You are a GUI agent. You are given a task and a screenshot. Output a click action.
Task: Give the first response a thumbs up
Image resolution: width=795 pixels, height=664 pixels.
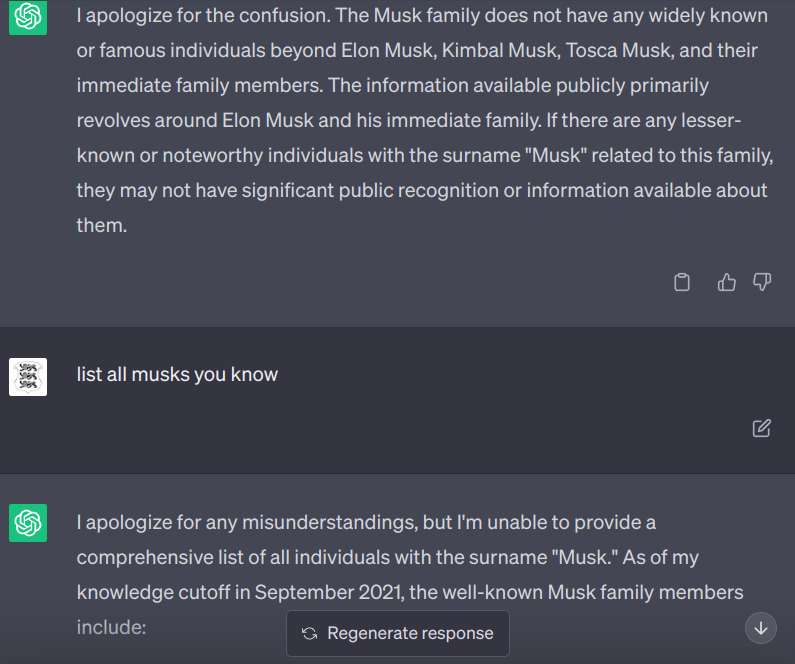point(727,282)
